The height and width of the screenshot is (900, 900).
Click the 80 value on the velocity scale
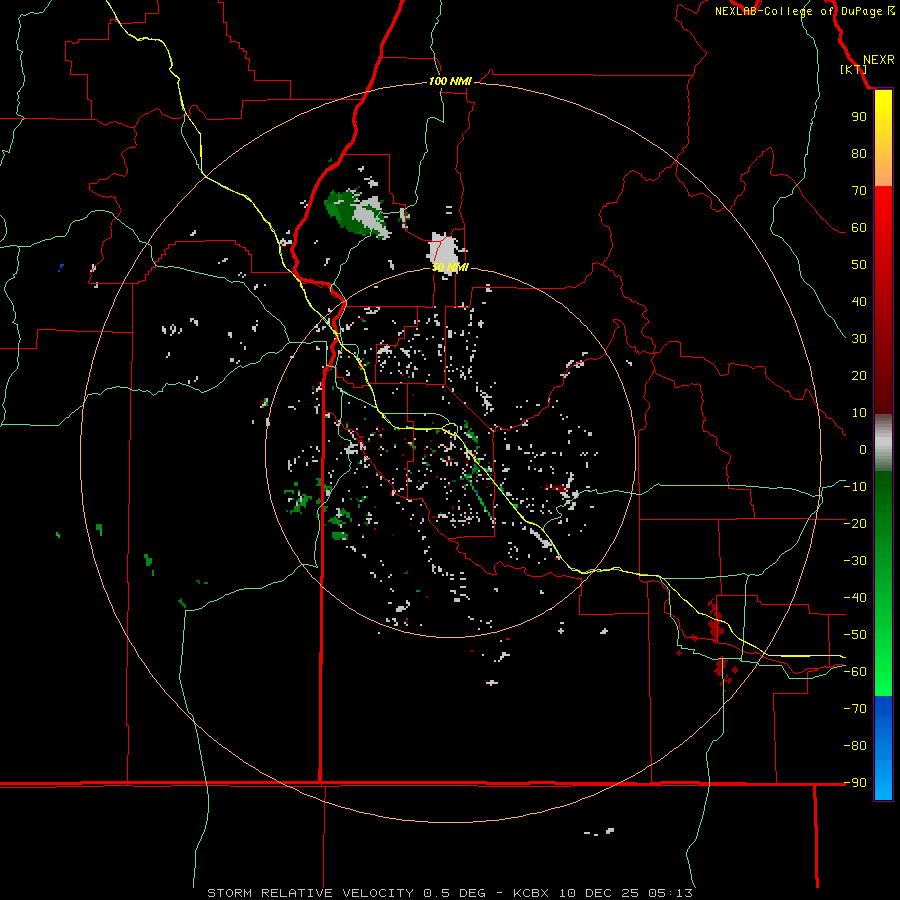point(859,153)
